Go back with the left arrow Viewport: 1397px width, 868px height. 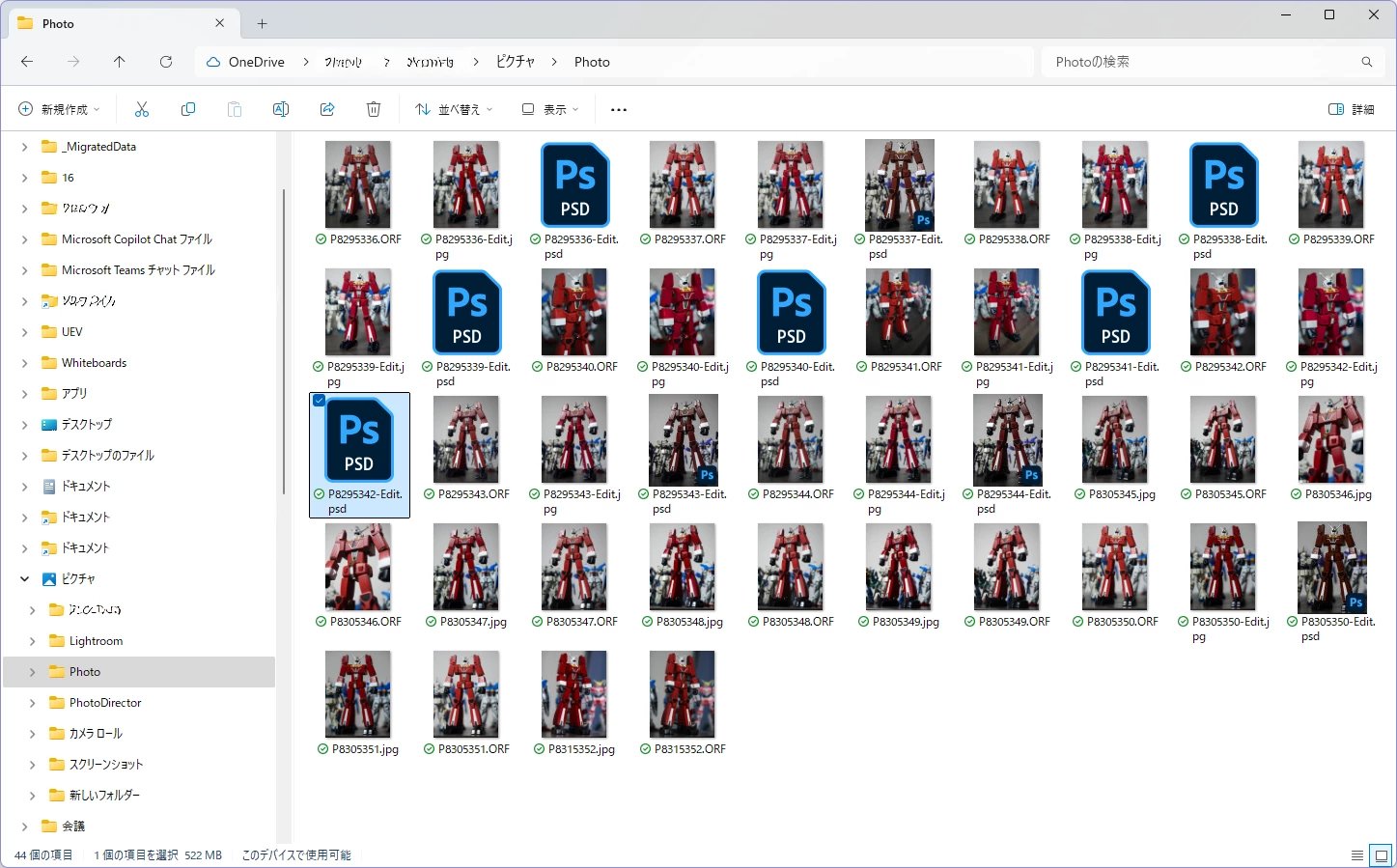click(x=27, y=62)
